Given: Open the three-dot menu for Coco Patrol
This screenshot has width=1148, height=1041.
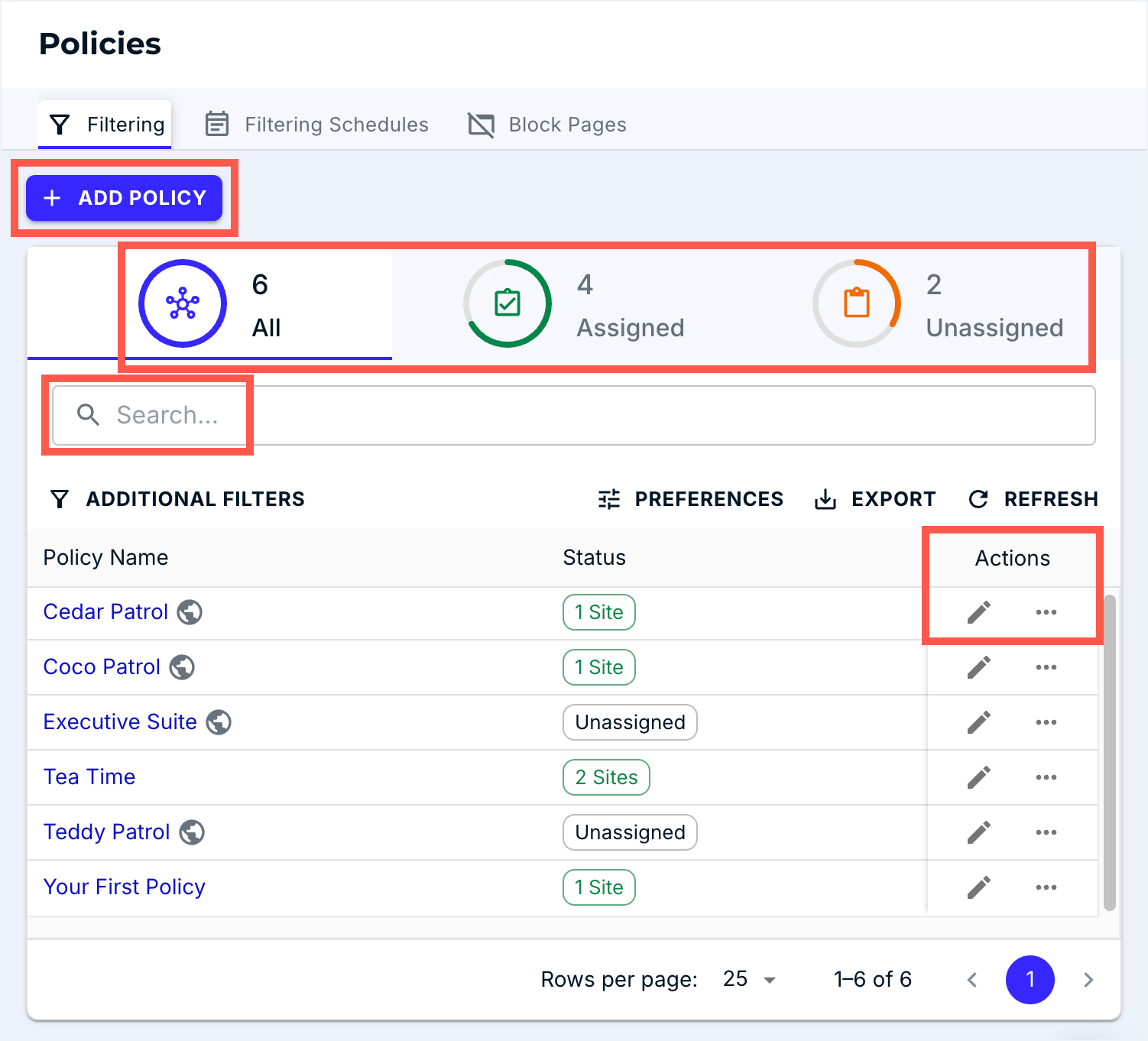Looking at the screenshot, I should click(x=1046, y=667).
